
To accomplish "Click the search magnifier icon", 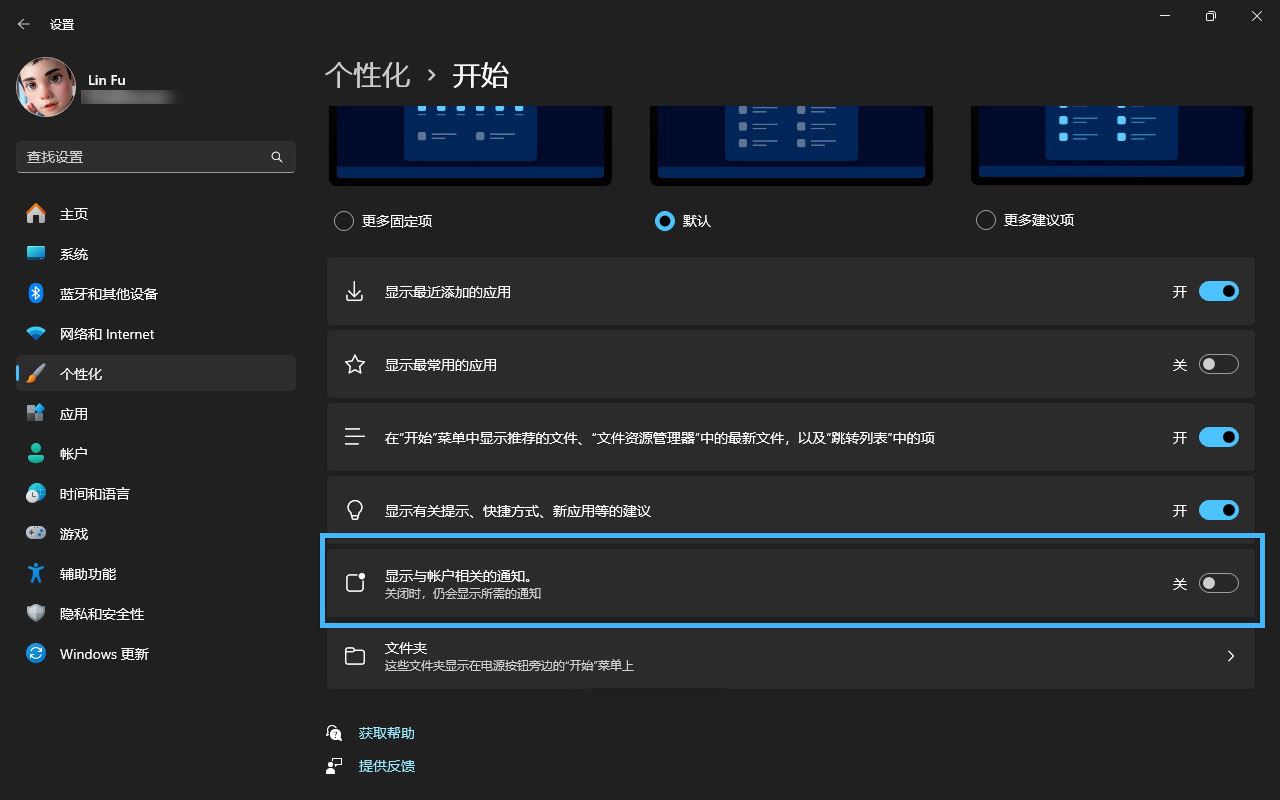I will 277,157.
